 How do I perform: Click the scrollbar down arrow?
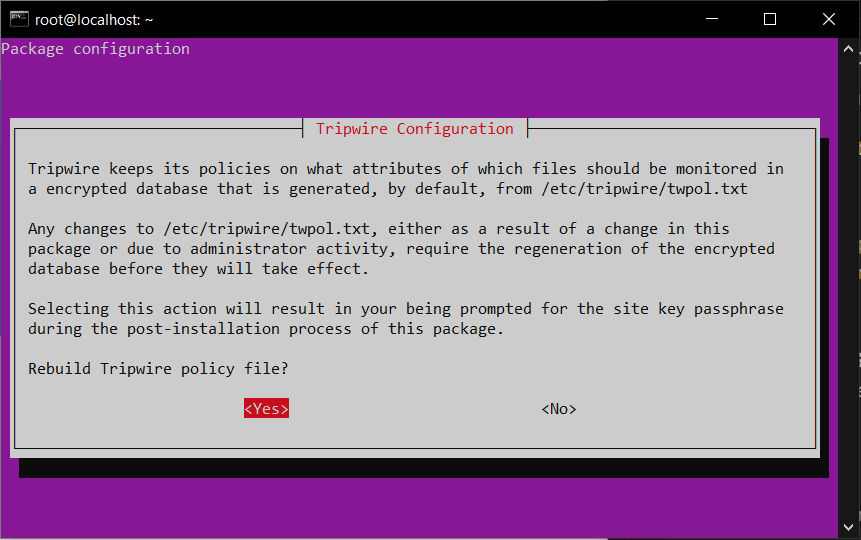pyautogui.click(x=848, y=527)
